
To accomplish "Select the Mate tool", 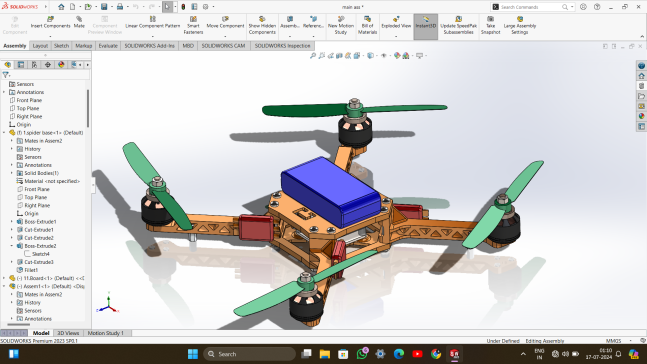I will 79,22.
